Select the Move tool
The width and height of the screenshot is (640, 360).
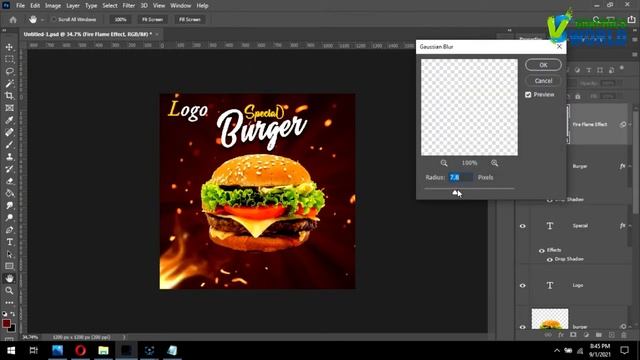coord(9,47)
